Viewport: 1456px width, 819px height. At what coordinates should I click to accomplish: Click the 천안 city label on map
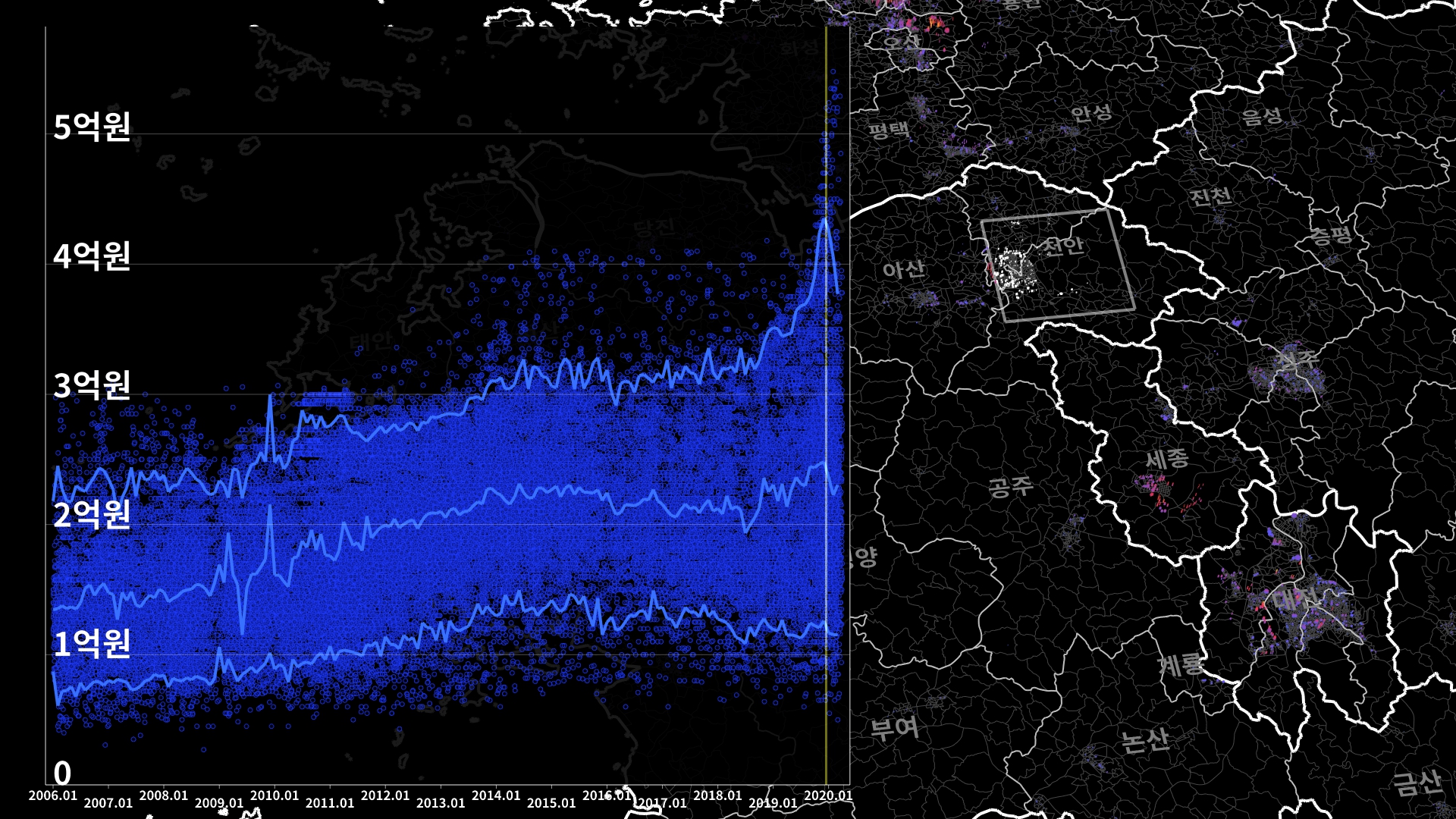tap(1063, 246)
